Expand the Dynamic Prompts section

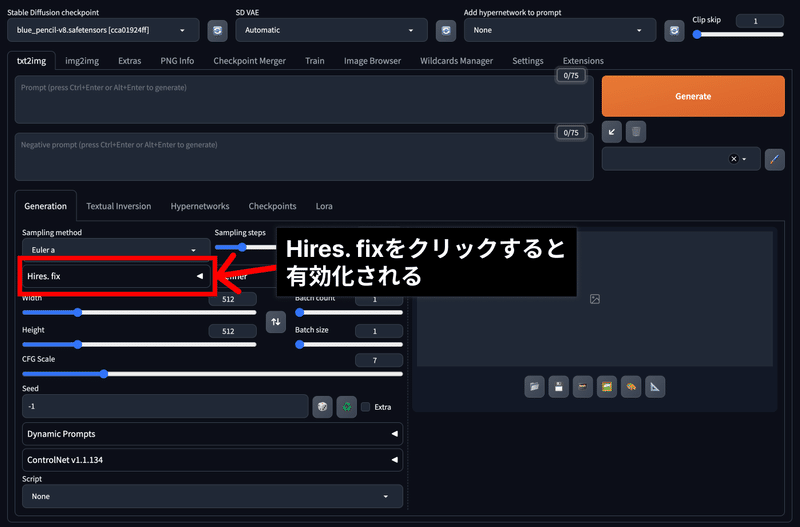point(212,434)
